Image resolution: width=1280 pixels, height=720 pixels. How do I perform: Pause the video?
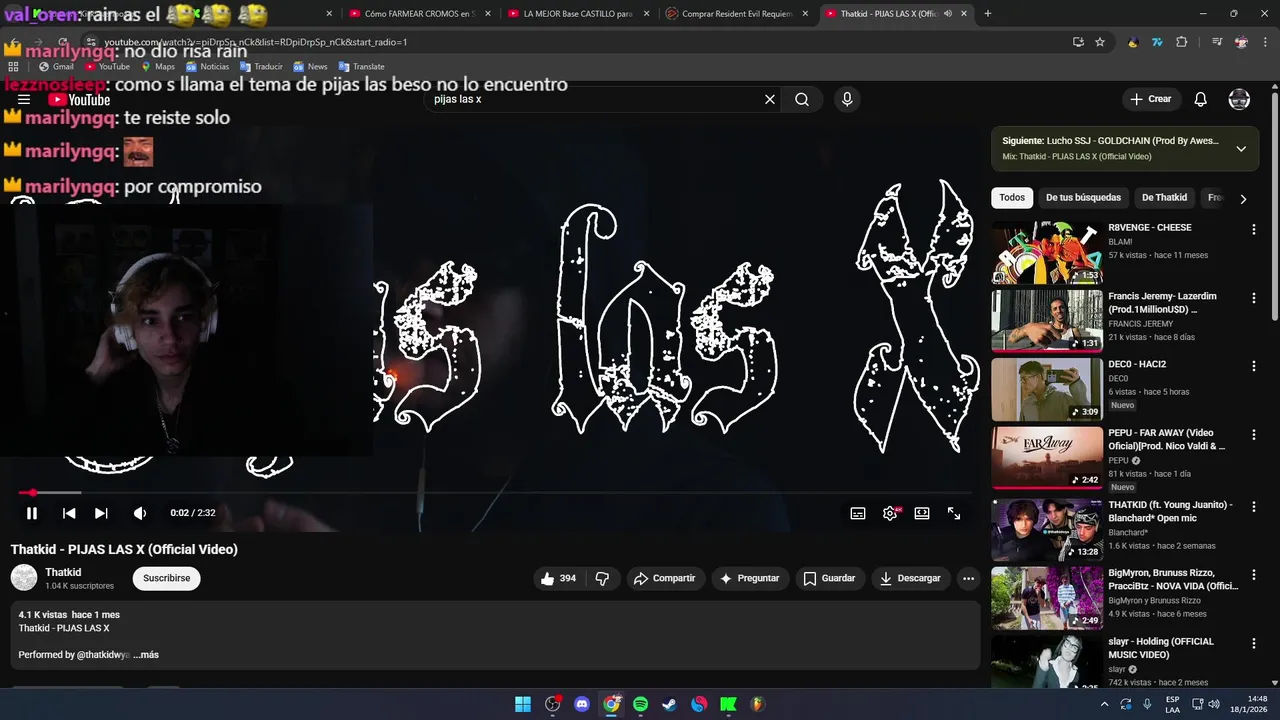coord(32,513)
